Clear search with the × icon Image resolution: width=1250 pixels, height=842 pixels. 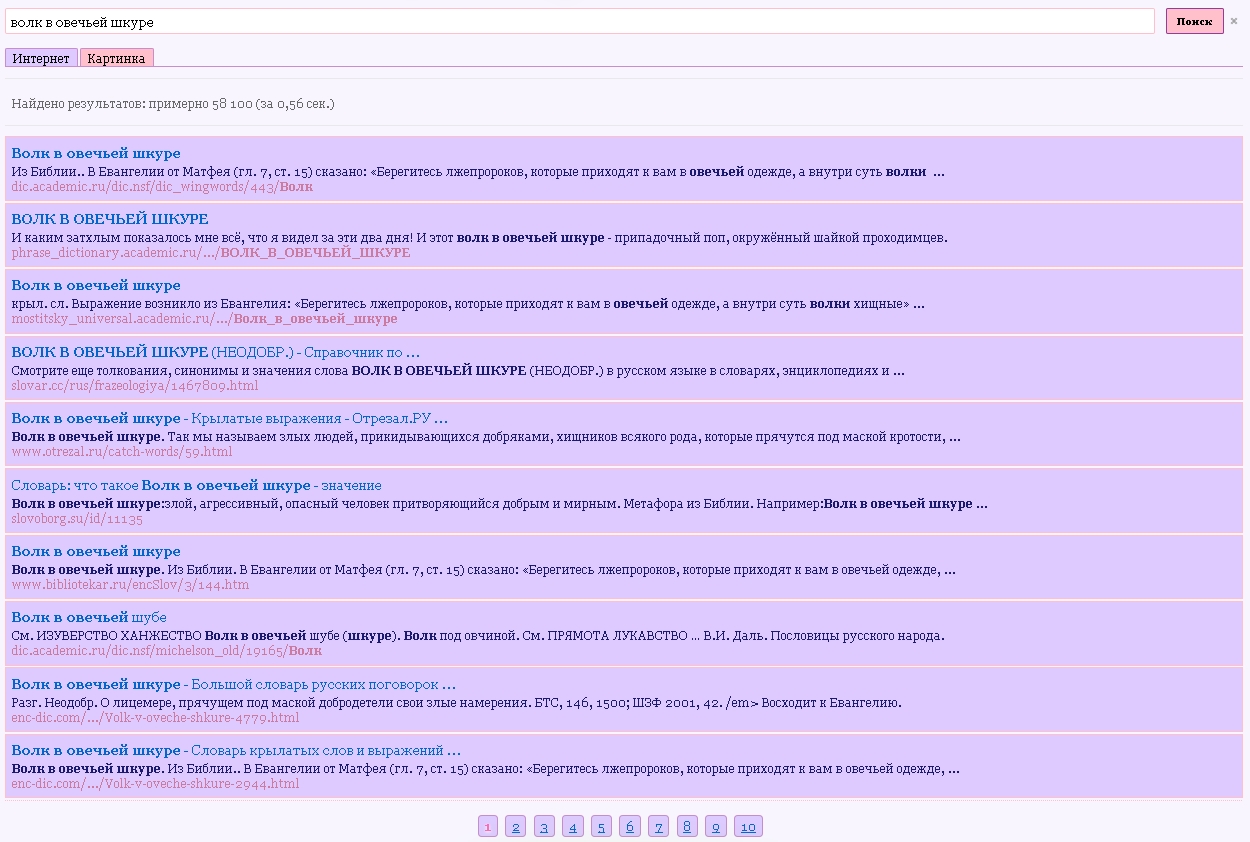pos(1234,21)
